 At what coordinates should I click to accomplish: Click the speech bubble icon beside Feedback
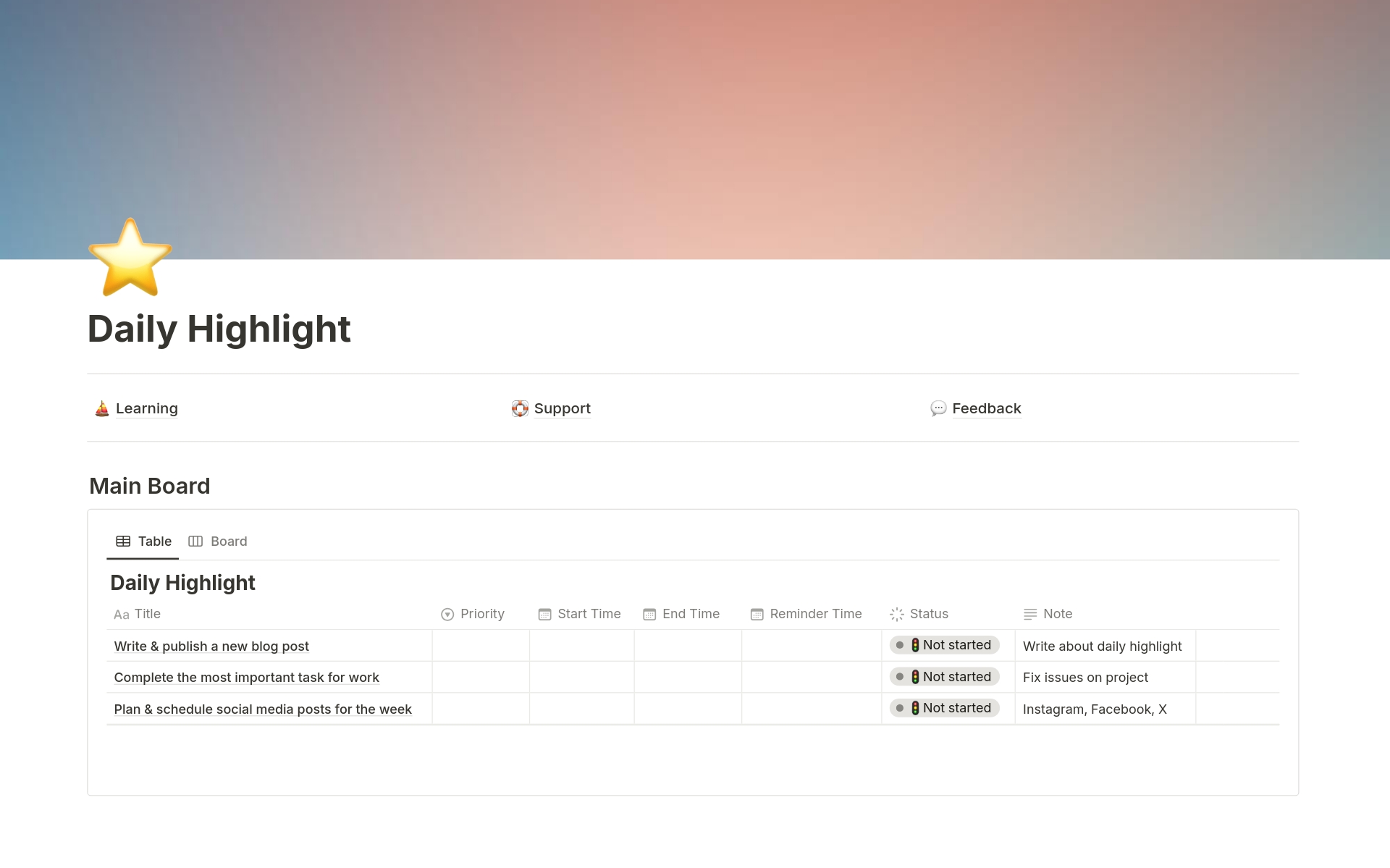click(938, 409)
